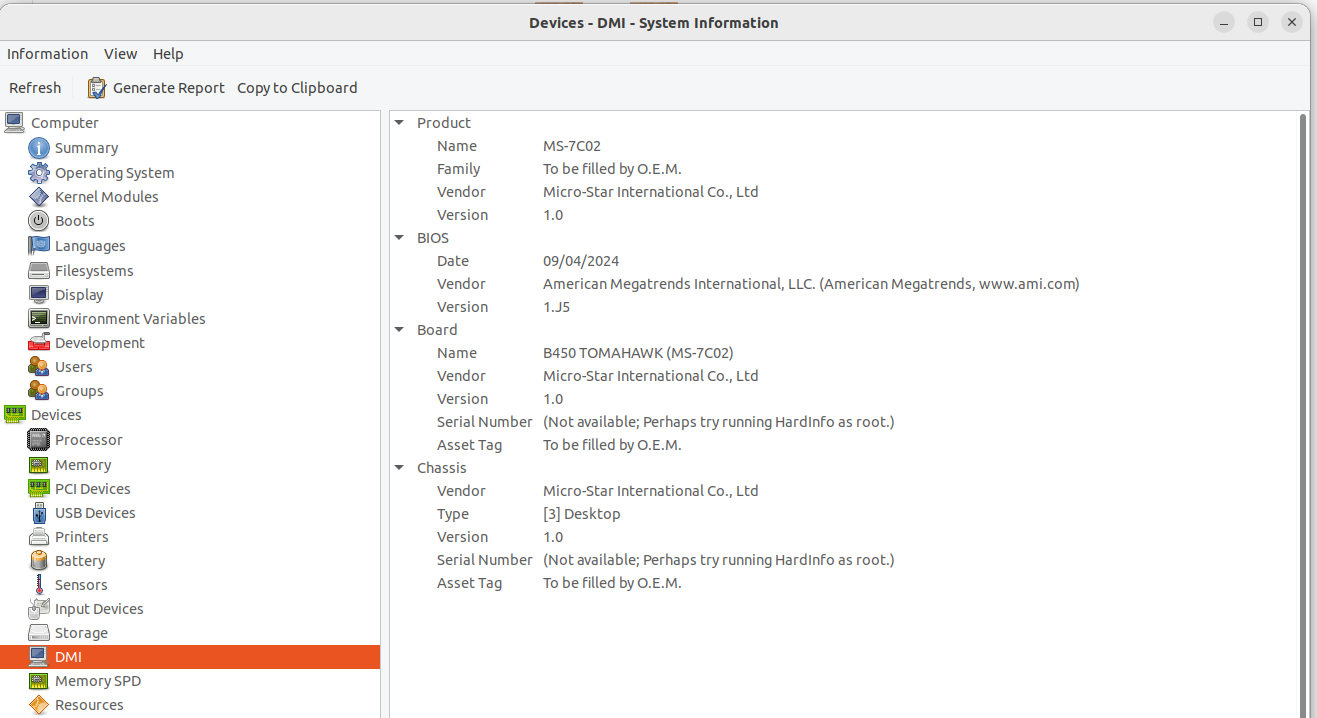Select the Users icon
Screen dimensions: 1317x718
pos(39,367)
